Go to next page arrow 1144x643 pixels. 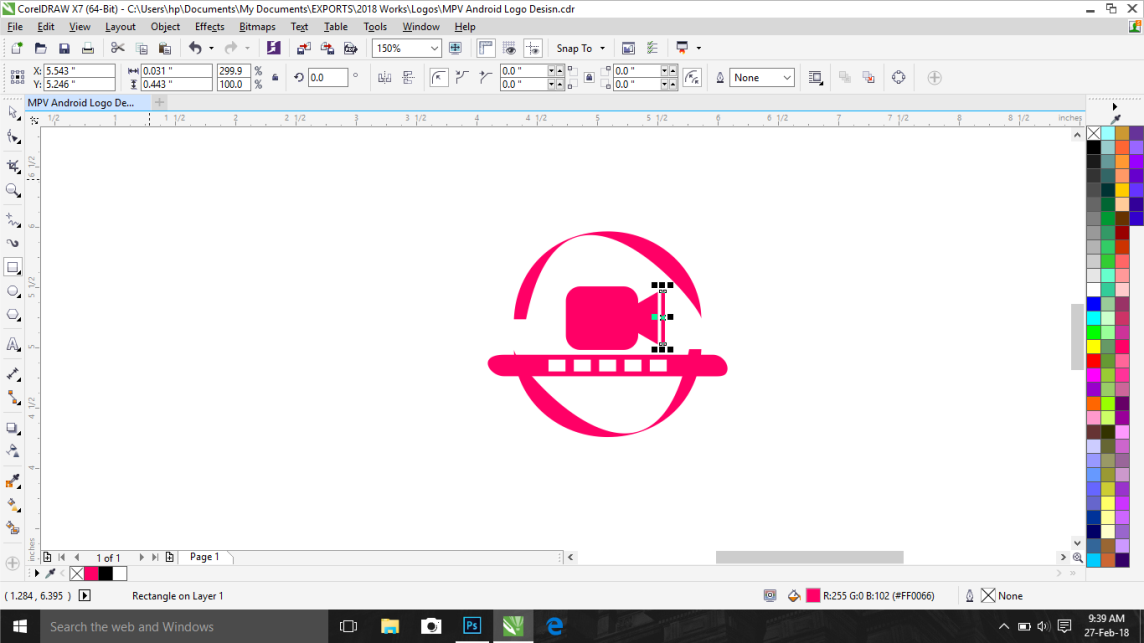click(141, 557)
